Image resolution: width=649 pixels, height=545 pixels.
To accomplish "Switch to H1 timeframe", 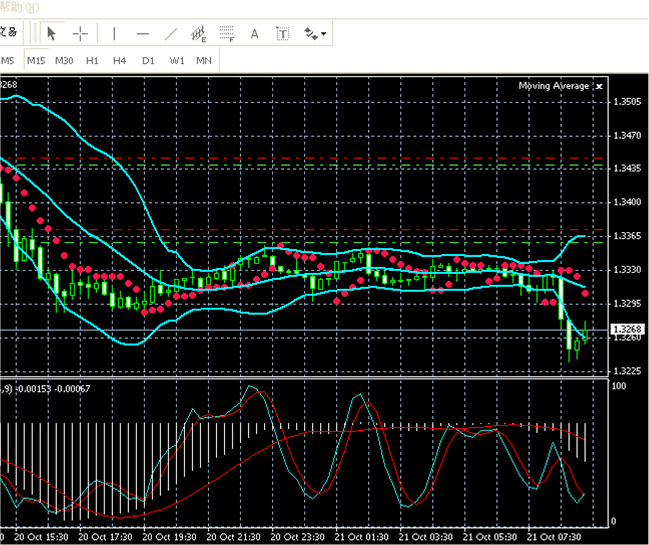I will point(92,61).
